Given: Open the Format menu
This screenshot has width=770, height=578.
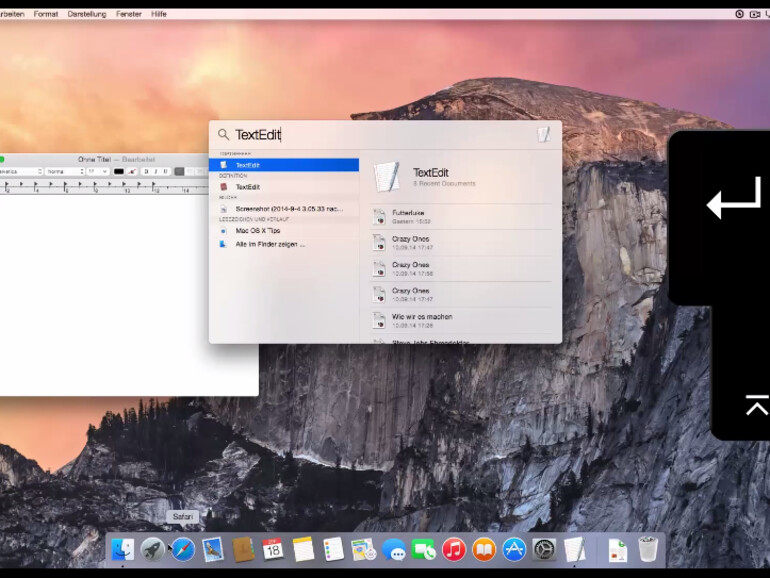Looking at the screenshot, I should (46, 14).
